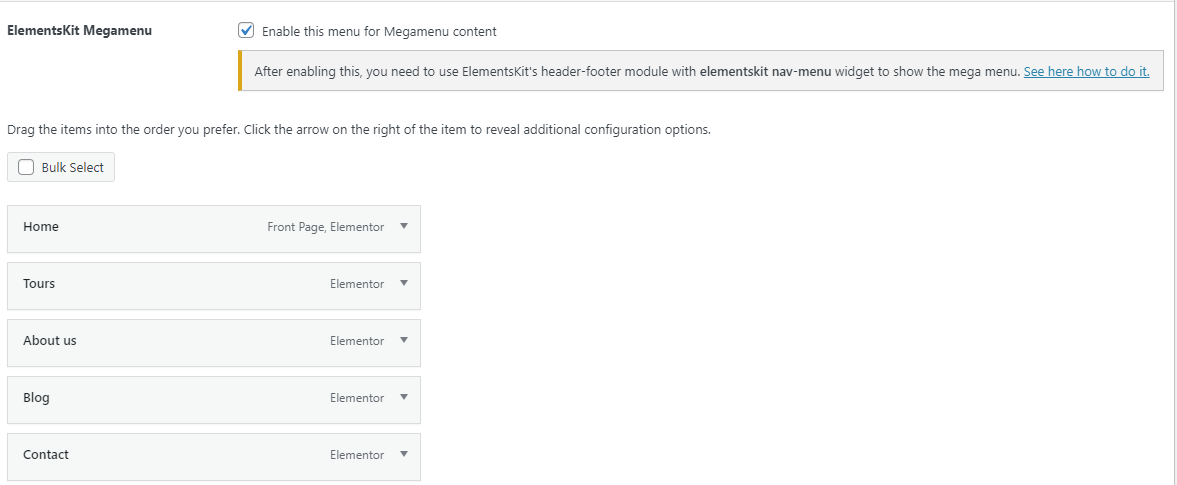The height and width of the screenshot is (485, 1177).
Task: Click the Elementor label on About us item
Action: pyautogui.click(x=357, y=341)
